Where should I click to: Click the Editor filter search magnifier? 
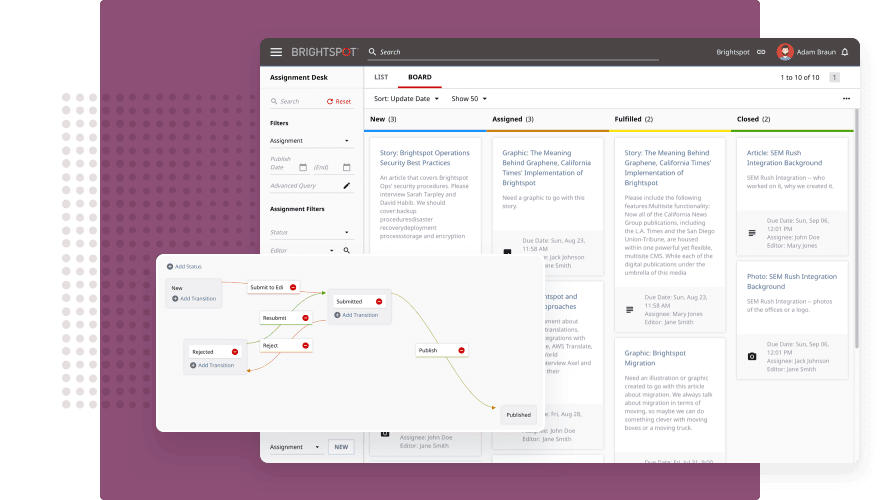pyautogui.click(x=347, y=250)
